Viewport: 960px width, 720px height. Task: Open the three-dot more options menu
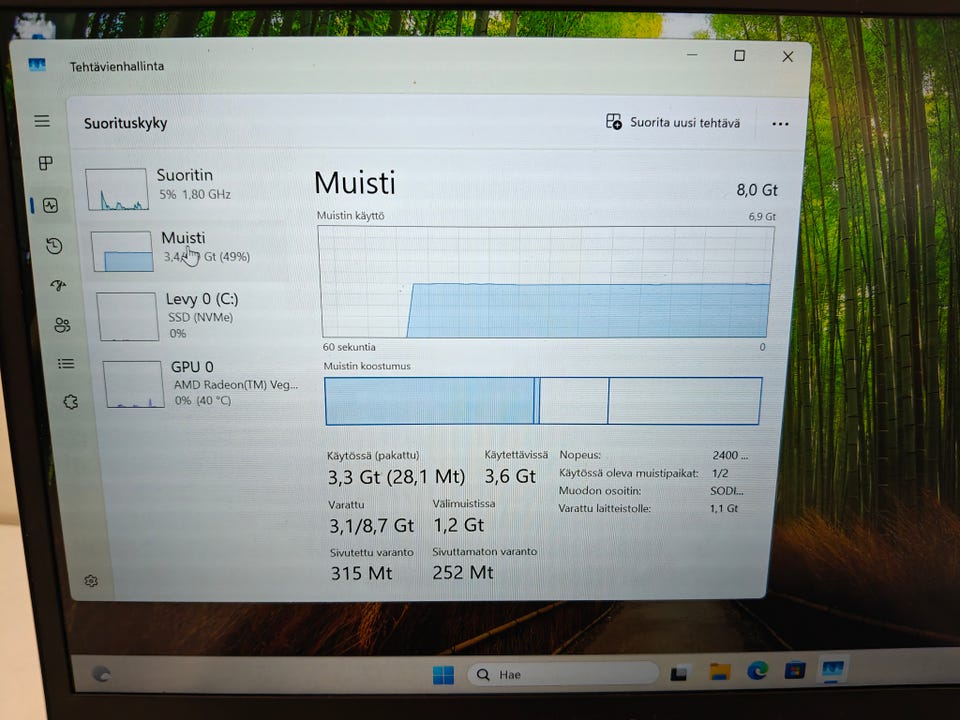pos(780,124)
